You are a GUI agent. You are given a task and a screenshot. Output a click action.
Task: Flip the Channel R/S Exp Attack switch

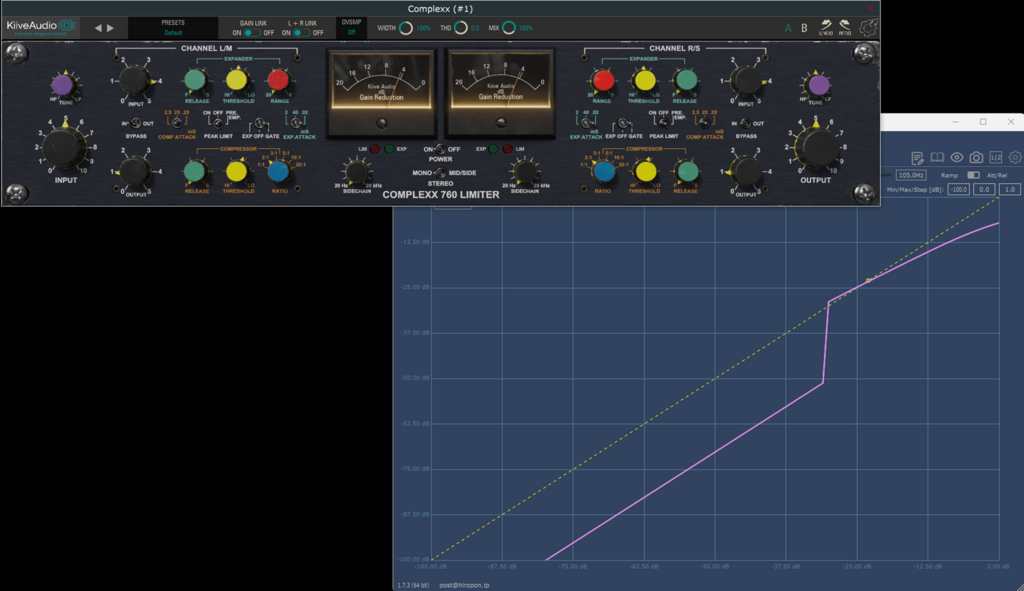(x=586, y=123)
